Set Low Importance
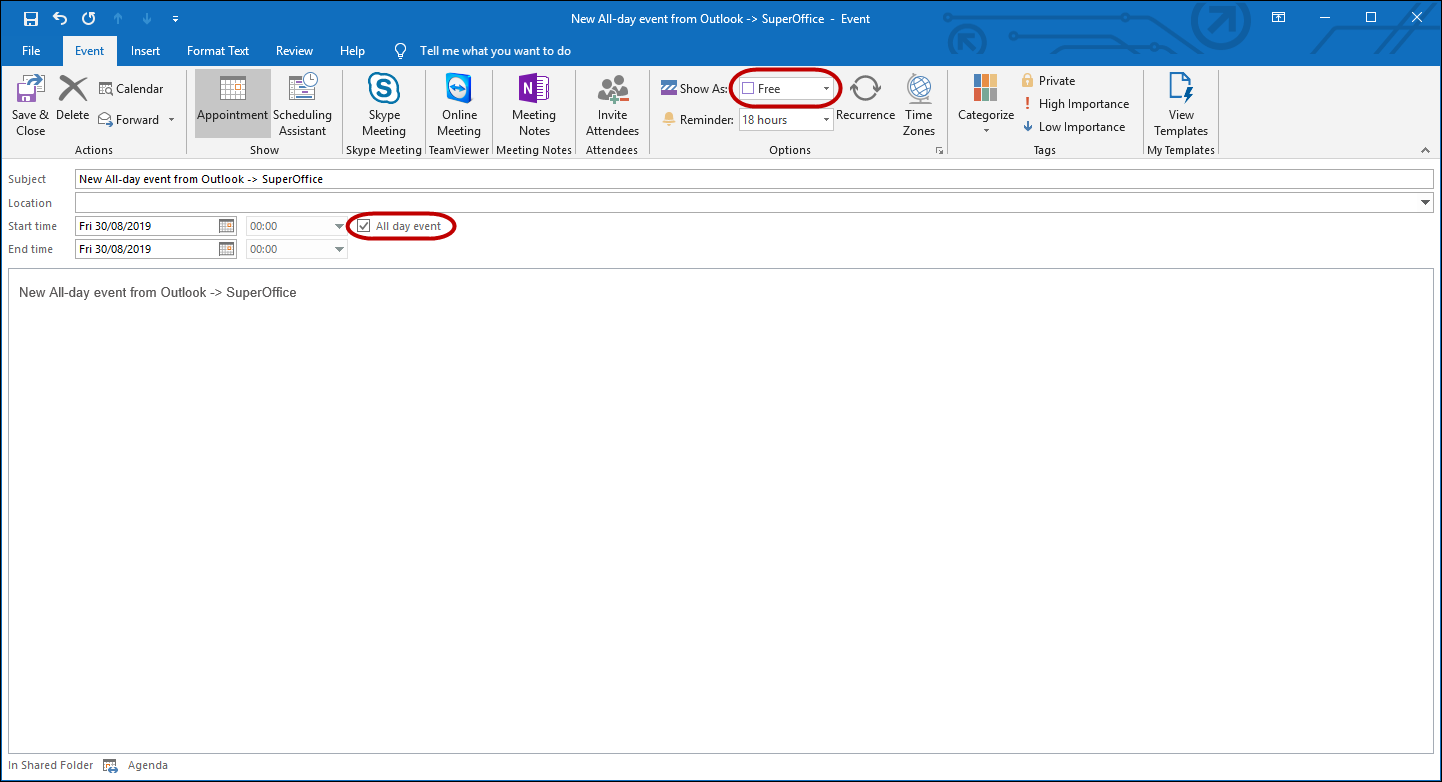This screenshot has height=782, width=1442. pos(1073,127)
